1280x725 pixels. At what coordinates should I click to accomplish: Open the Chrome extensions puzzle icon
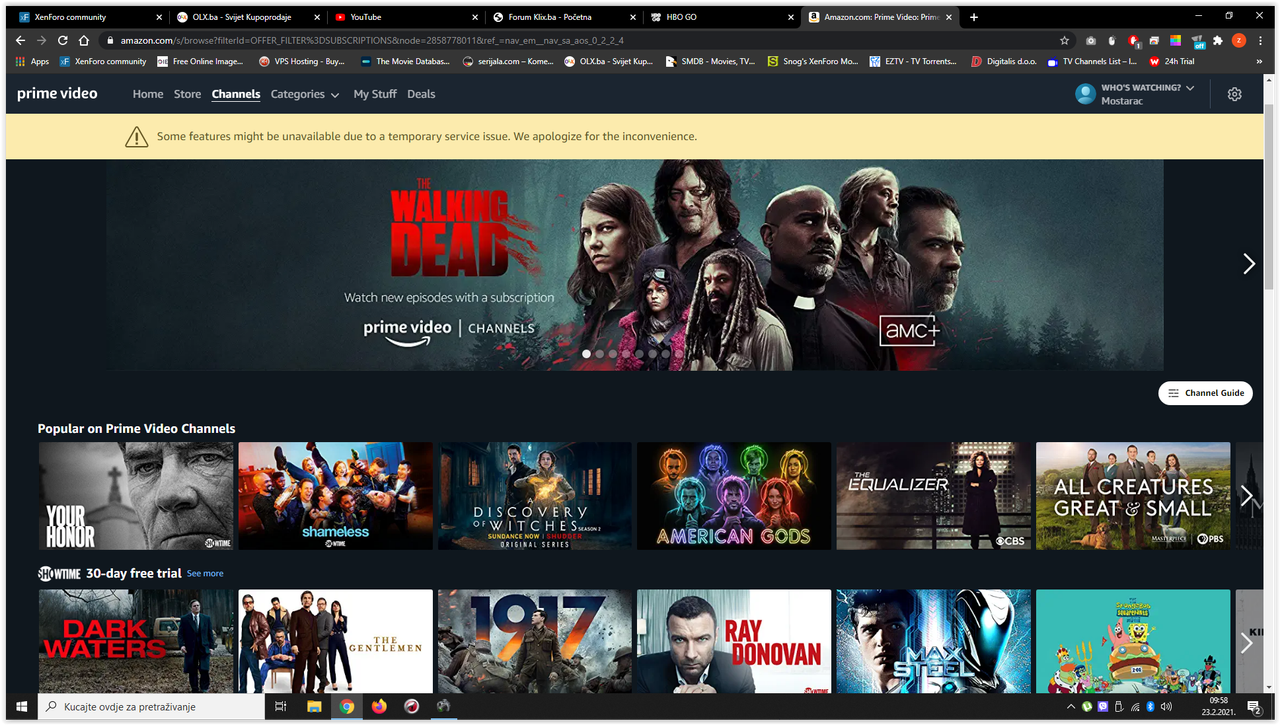pos(1218,40)
